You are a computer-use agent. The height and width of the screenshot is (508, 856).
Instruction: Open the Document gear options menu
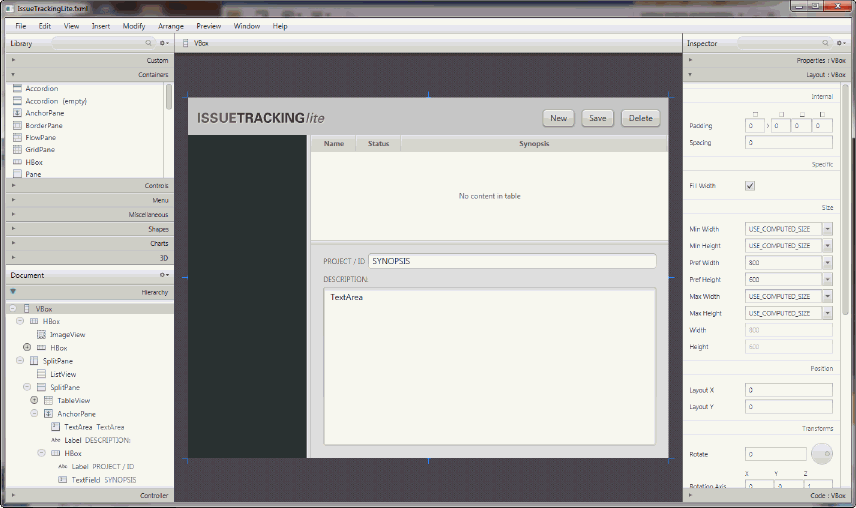164,275
